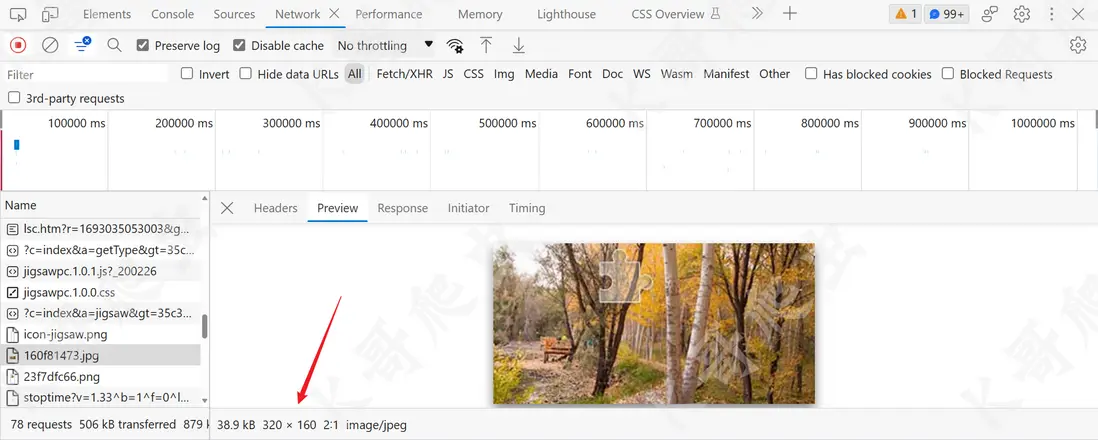This screenshot has width=1098, height=440.
Task: Close the request details pane
Action: tap(227, 208)
